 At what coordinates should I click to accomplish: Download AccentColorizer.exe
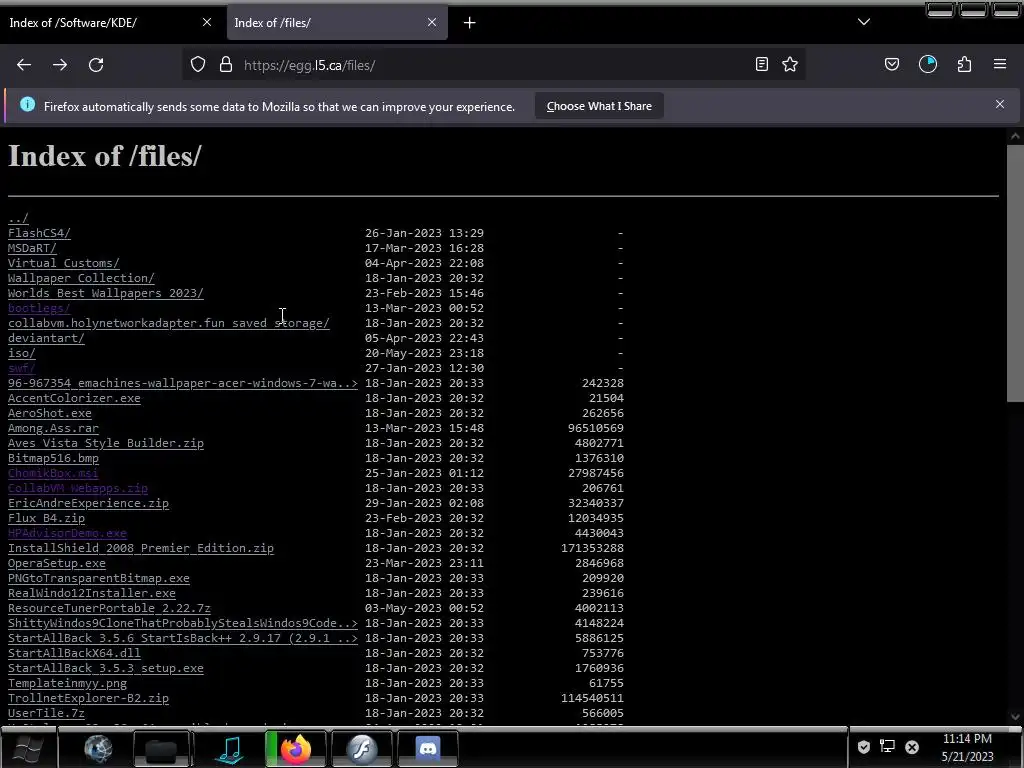(74, 398)
